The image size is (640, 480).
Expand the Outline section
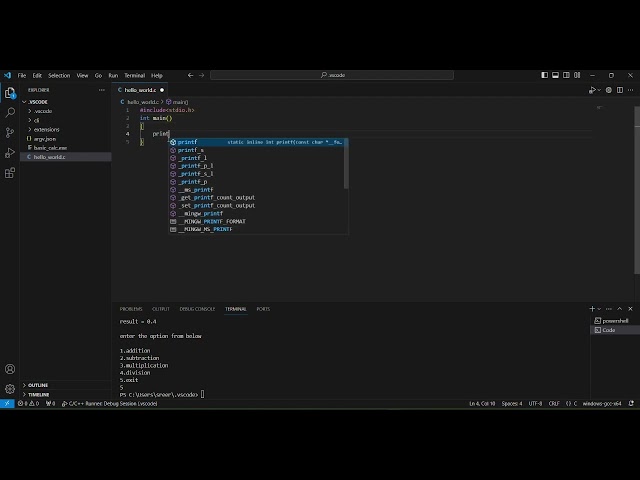coord(65,385)
